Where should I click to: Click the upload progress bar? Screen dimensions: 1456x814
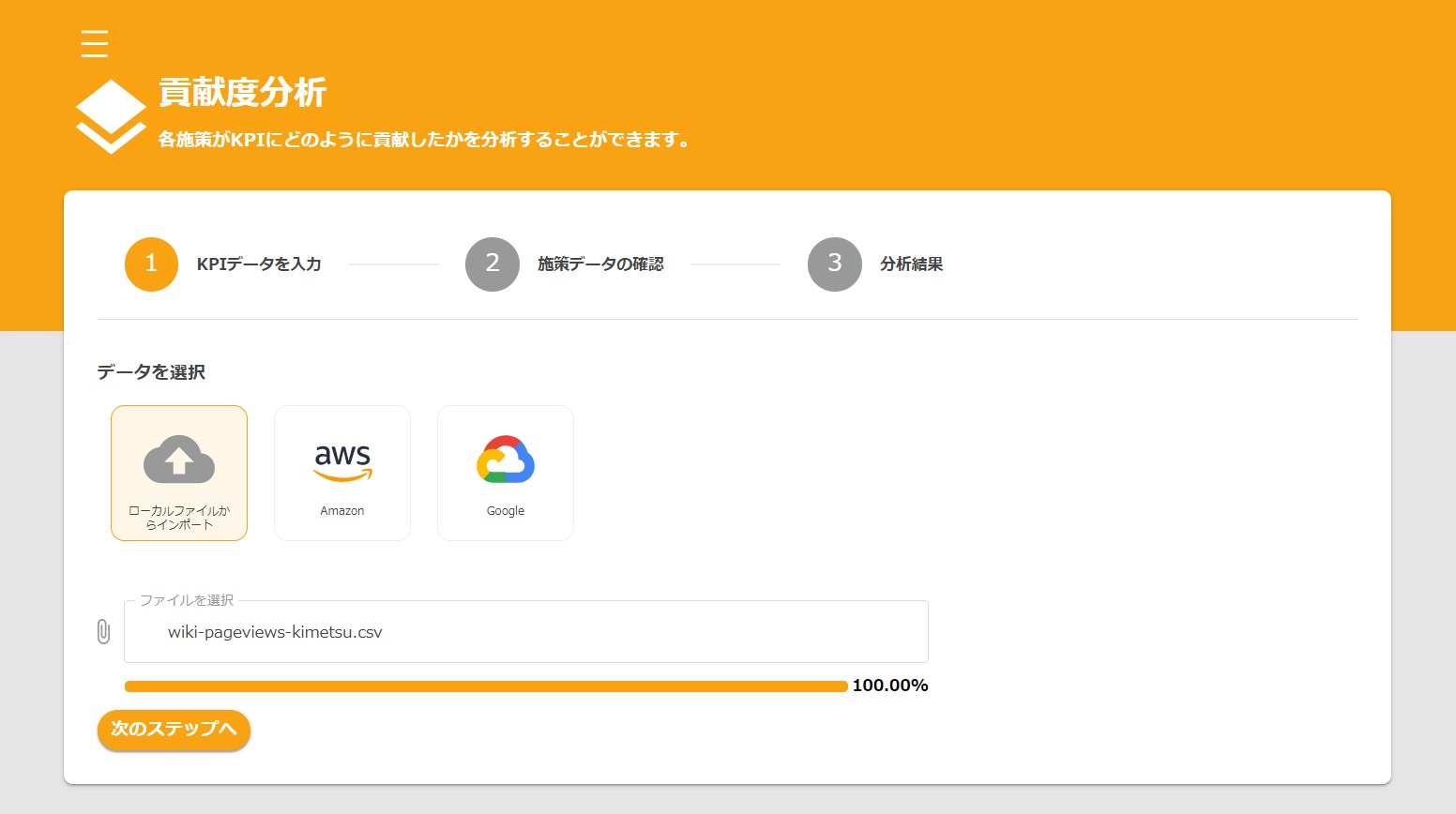pyautogui.click(x=486, y=686)
